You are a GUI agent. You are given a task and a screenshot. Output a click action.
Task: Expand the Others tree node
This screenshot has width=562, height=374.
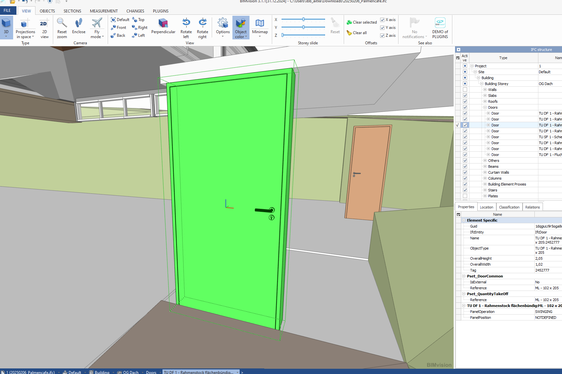point(485,161)
